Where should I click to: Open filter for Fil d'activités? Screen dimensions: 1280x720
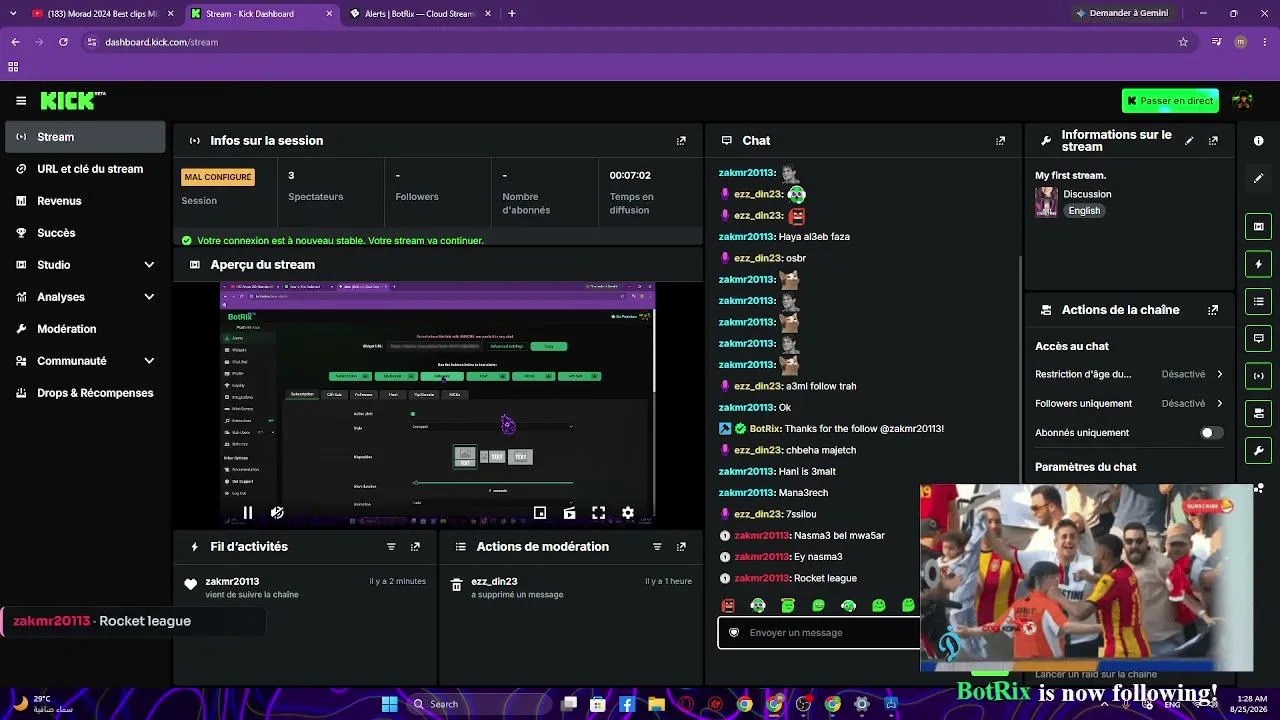pos(391,547)
